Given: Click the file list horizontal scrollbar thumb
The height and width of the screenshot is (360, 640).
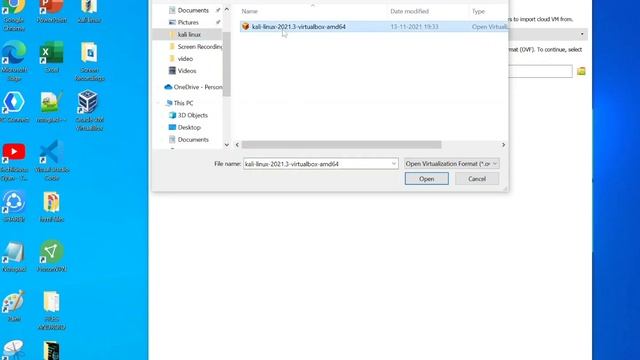Looking at the screenshot, I should pos(341,145).
